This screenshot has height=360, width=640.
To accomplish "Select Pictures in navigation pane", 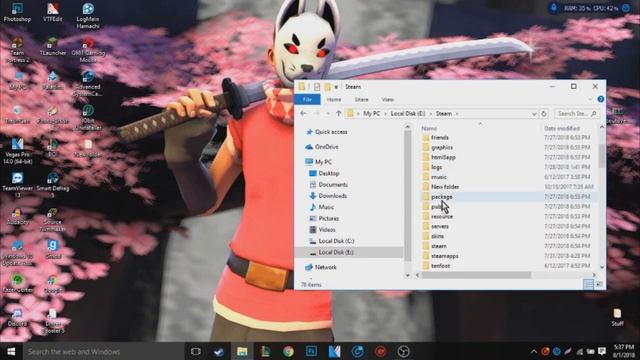I will click(324, 218).
